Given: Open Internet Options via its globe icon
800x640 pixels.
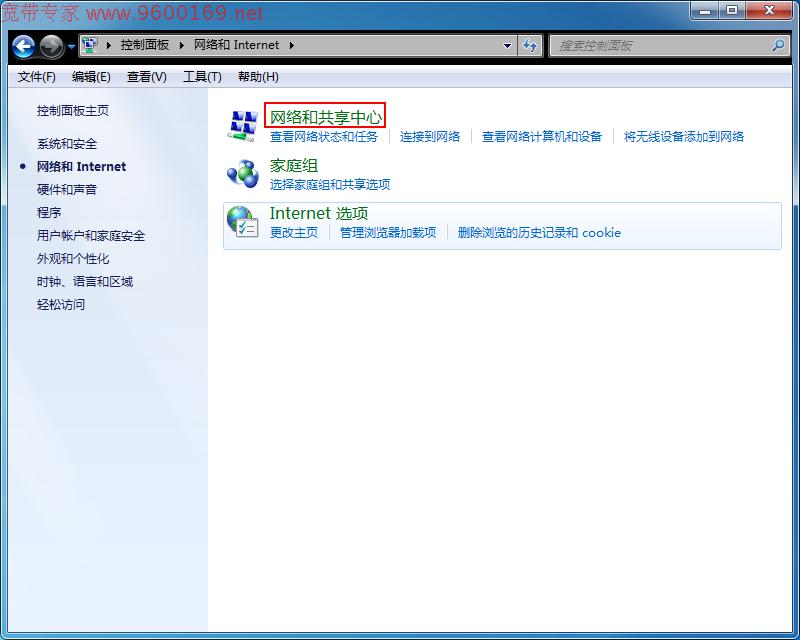Looking at the screenshot, I should click(241, 219).
